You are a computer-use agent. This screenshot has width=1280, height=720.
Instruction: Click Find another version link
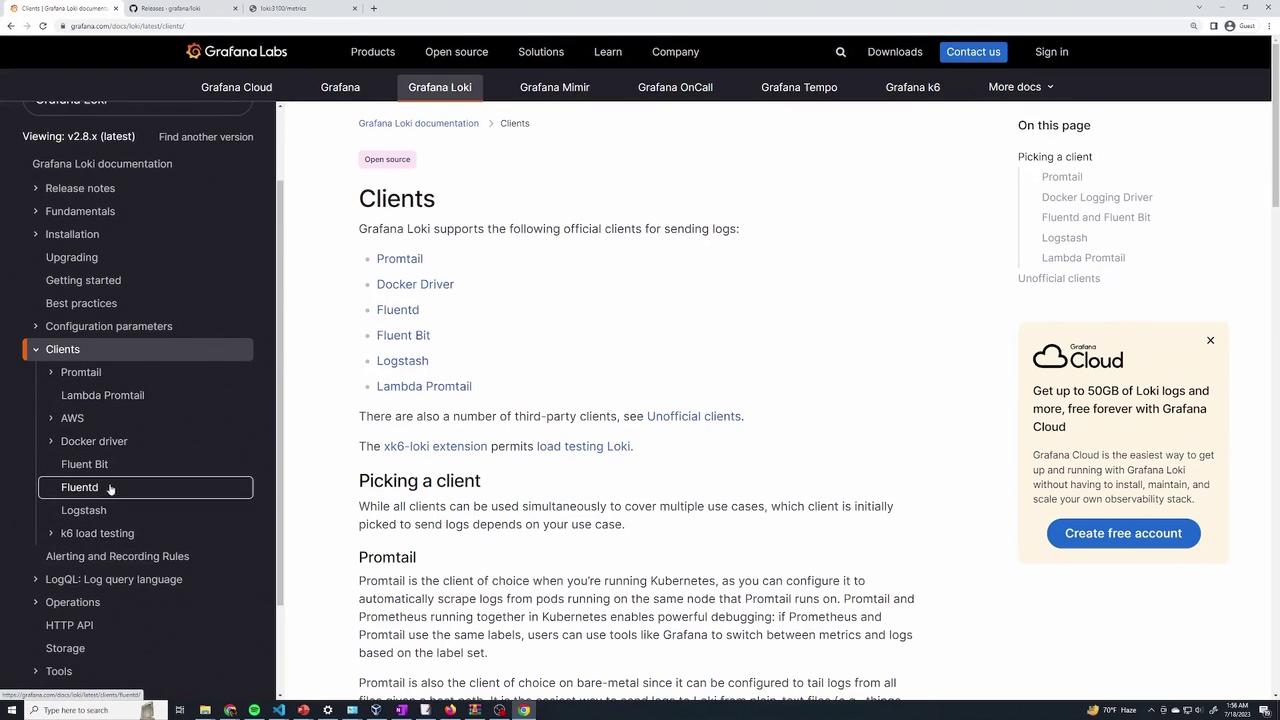[206, 137]
